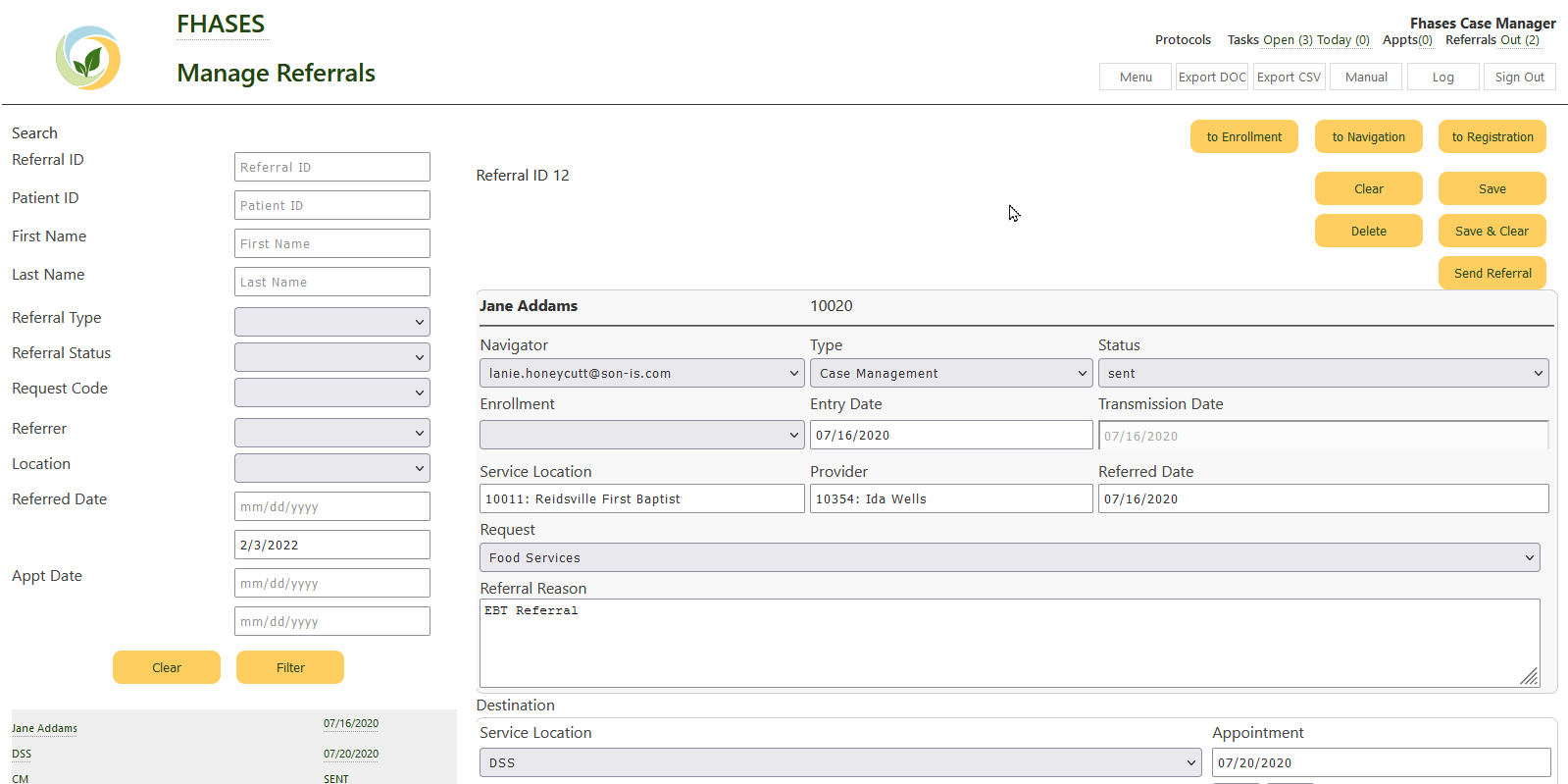Image resolution: width=1568 pixels, height=784 pixels.
Task: Expand the Request Code search dropdown
Action: click(332, 392)
